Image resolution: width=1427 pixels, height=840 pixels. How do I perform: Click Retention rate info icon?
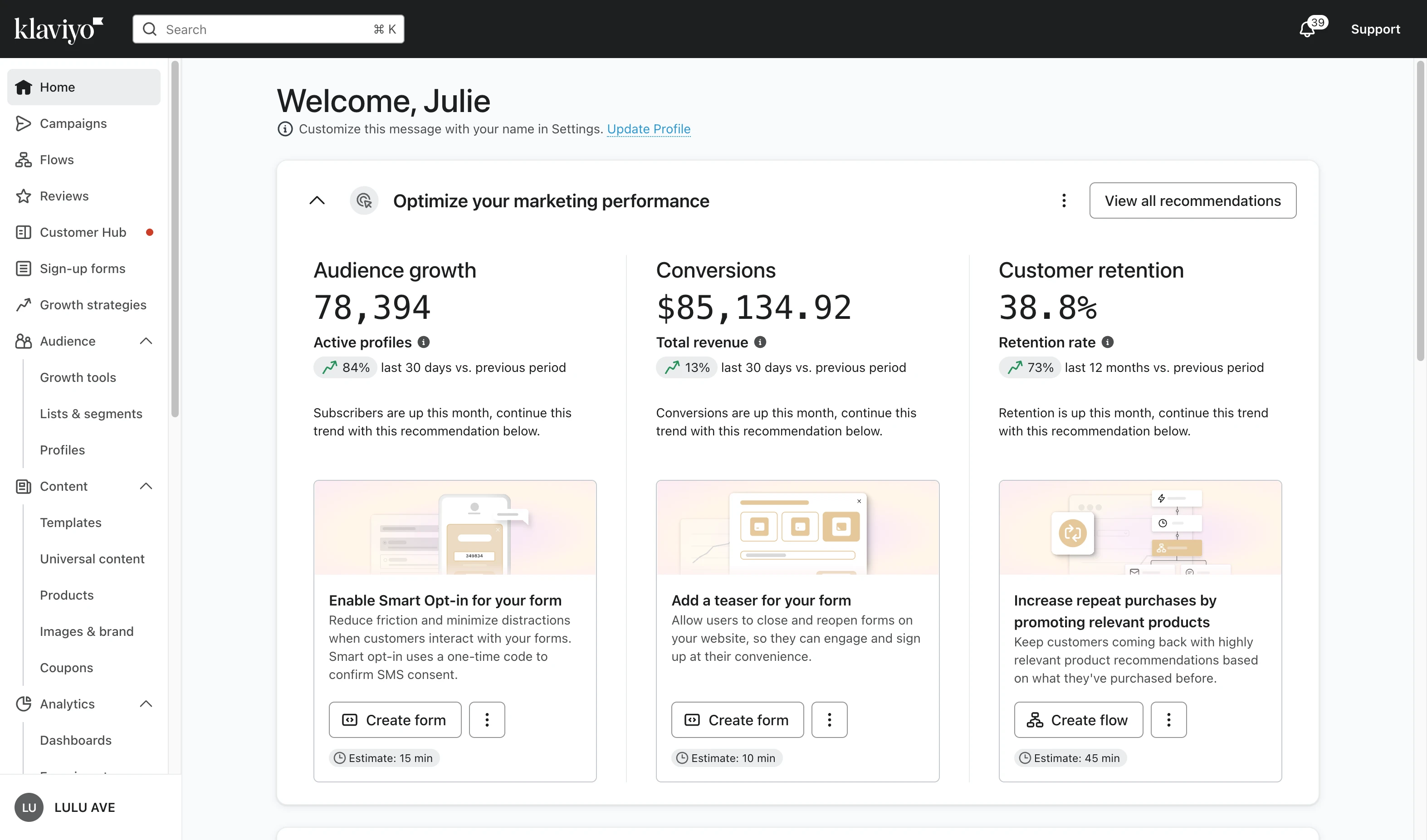coord(1108,342)
